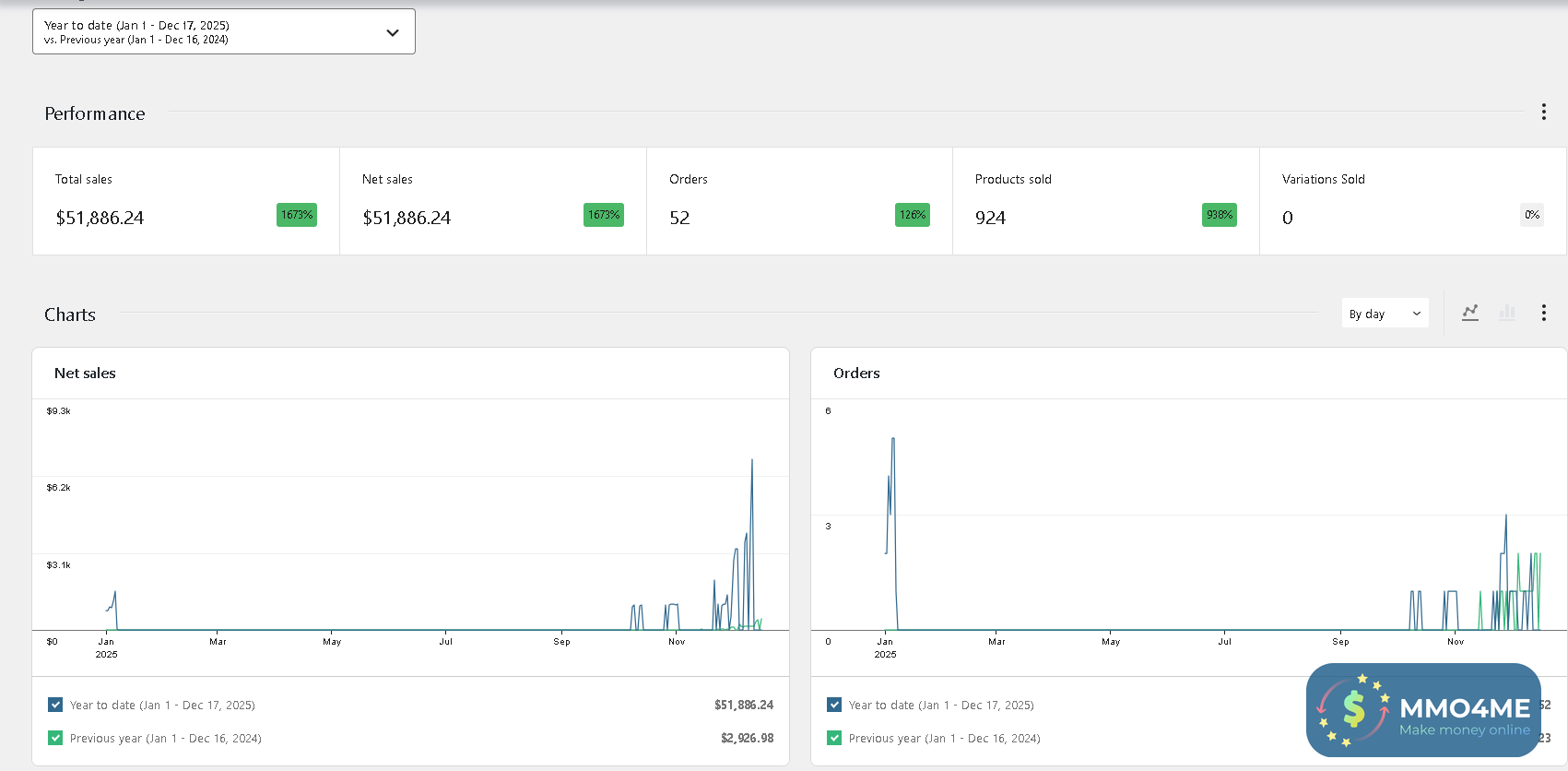Switch to bar chart view
Image resolution: width=1568 pixels, height=771 pixels.
point(1507,314)
